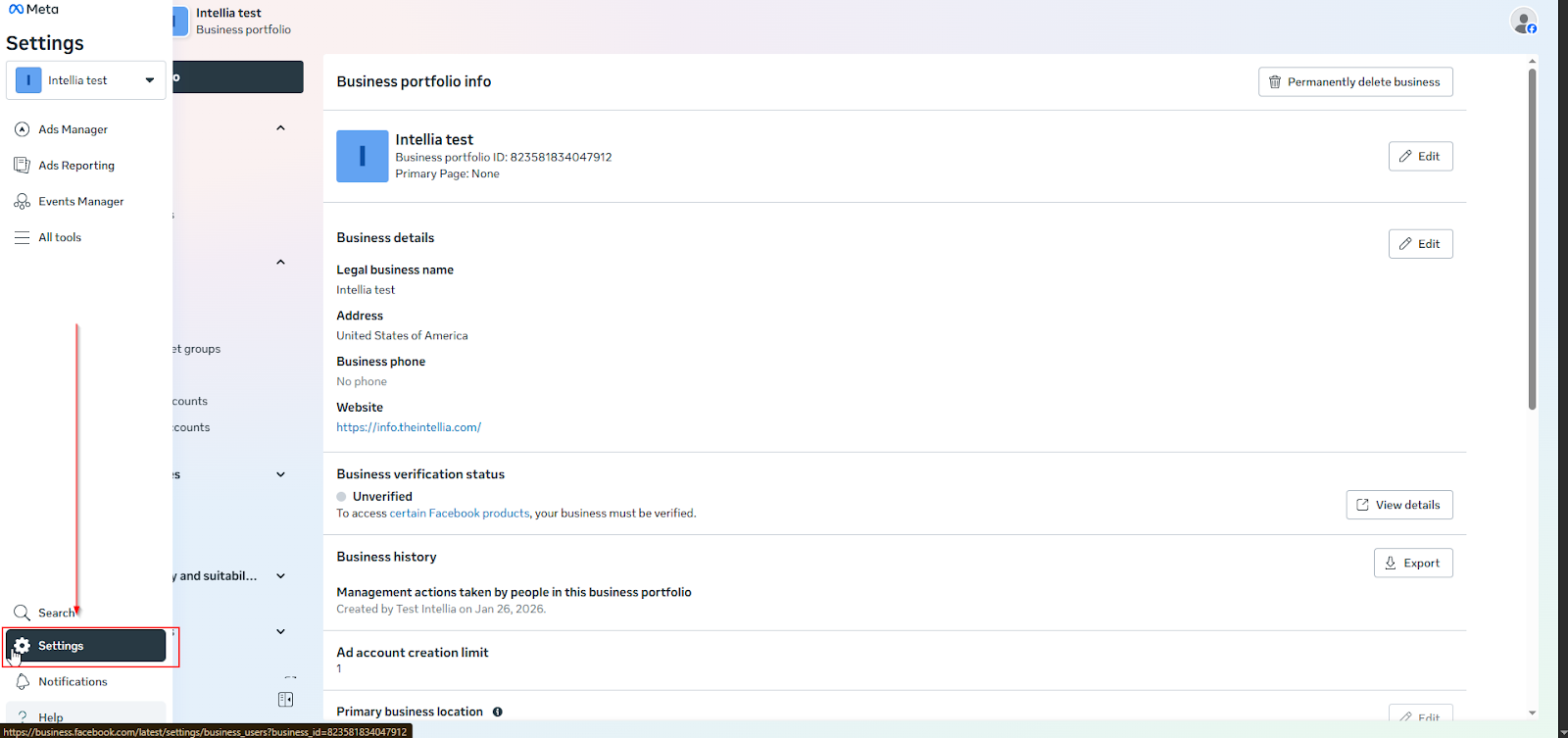
Task: Click the vertical scrollbar thumb
Action: coord(1532,238)
